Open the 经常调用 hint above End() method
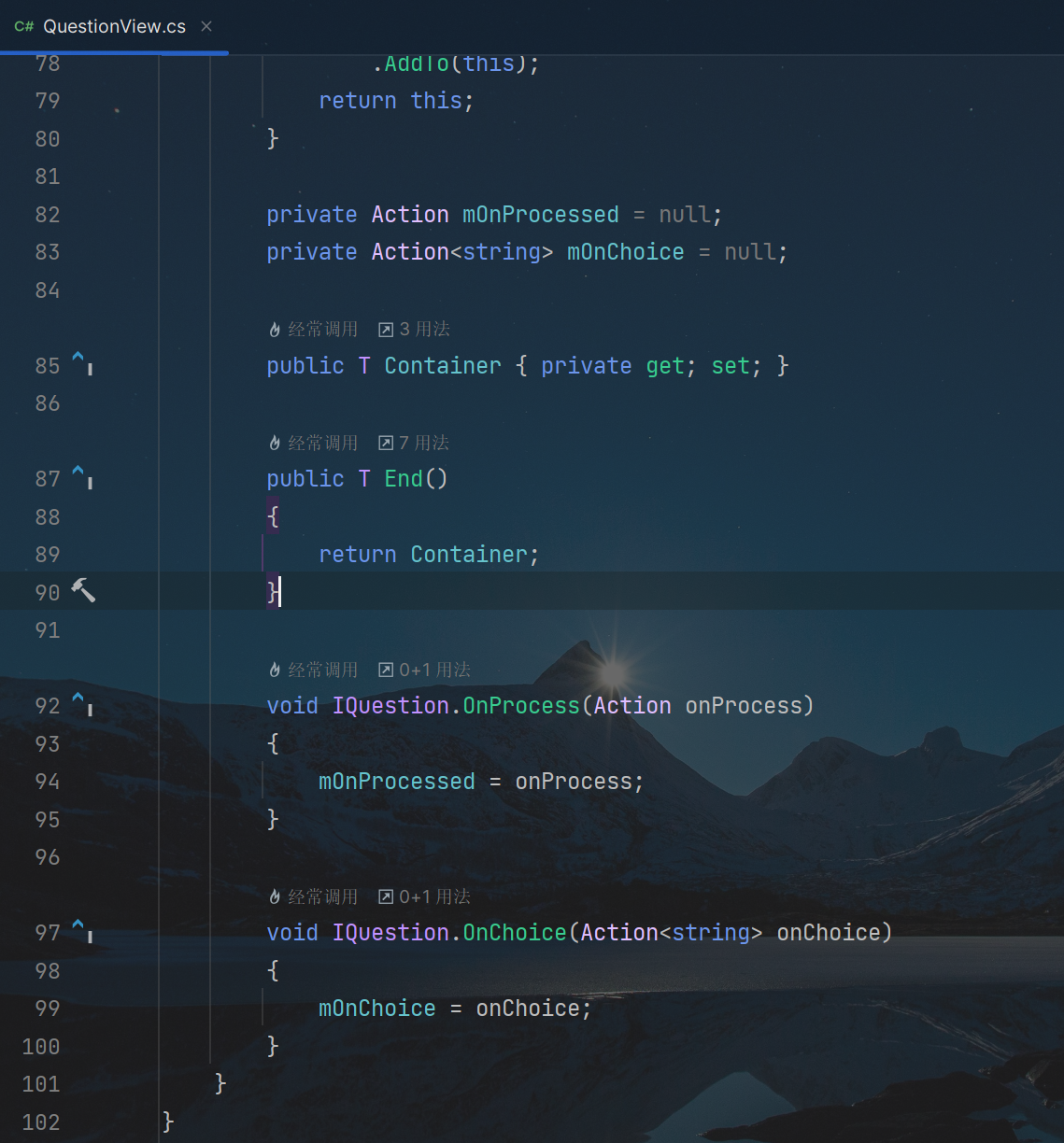 coord(313,443)
